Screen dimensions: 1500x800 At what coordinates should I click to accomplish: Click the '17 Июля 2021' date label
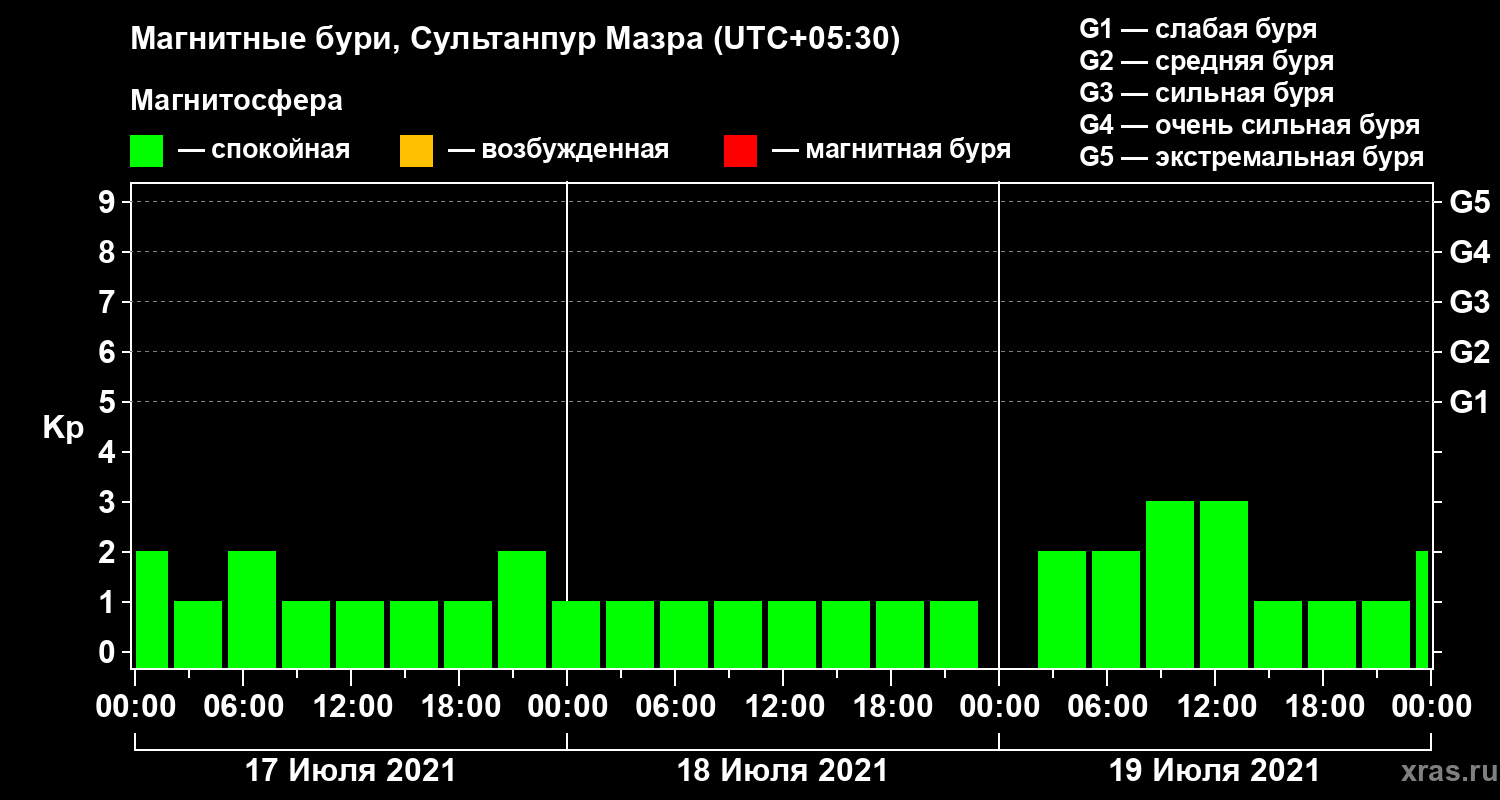350,771
